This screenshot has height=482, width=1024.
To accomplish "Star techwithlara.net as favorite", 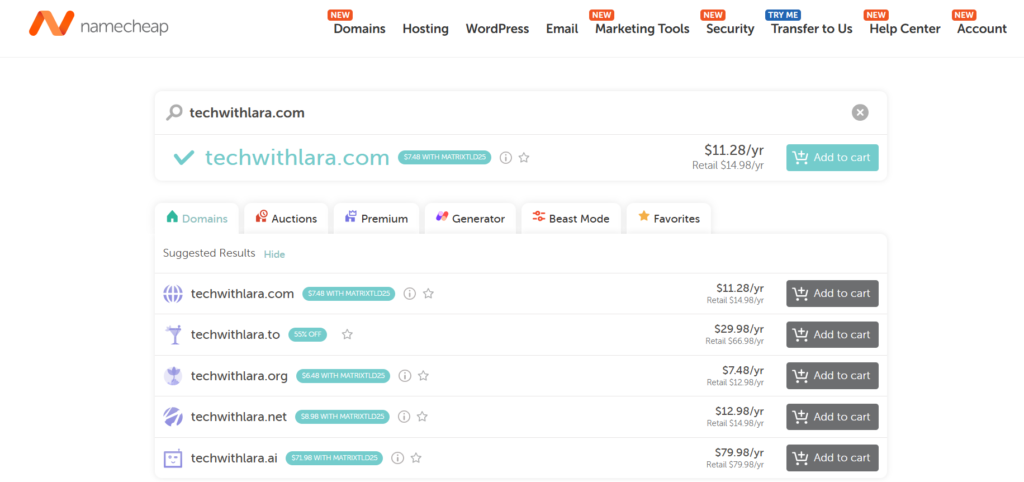I will click(423, 417).
